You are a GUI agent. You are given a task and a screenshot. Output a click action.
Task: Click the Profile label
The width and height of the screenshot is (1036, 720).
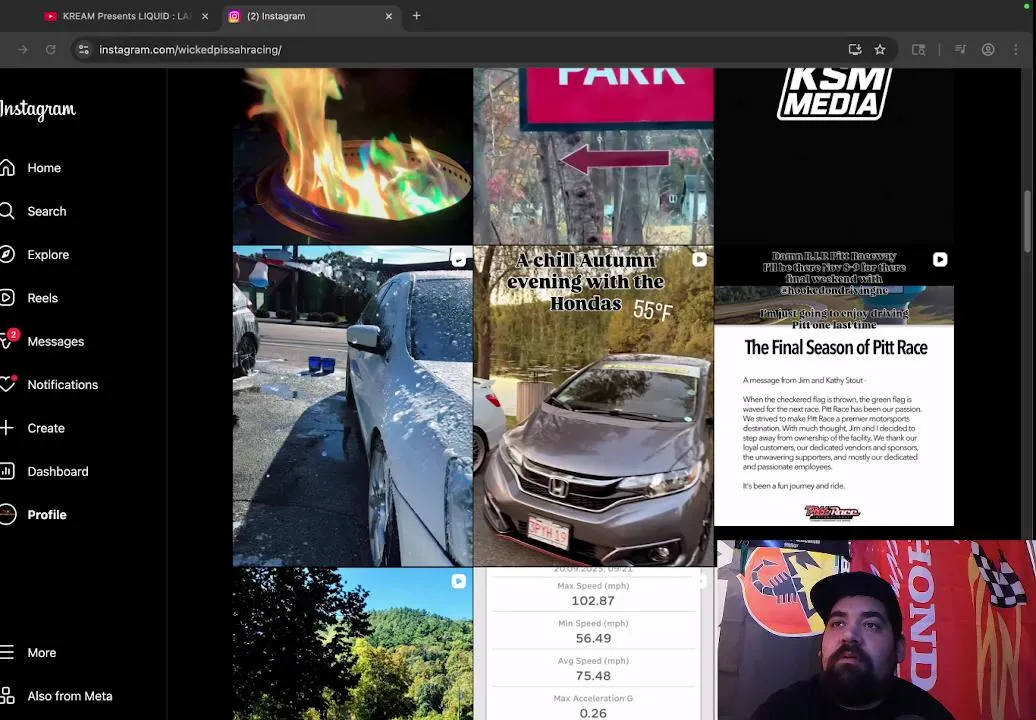47,515
